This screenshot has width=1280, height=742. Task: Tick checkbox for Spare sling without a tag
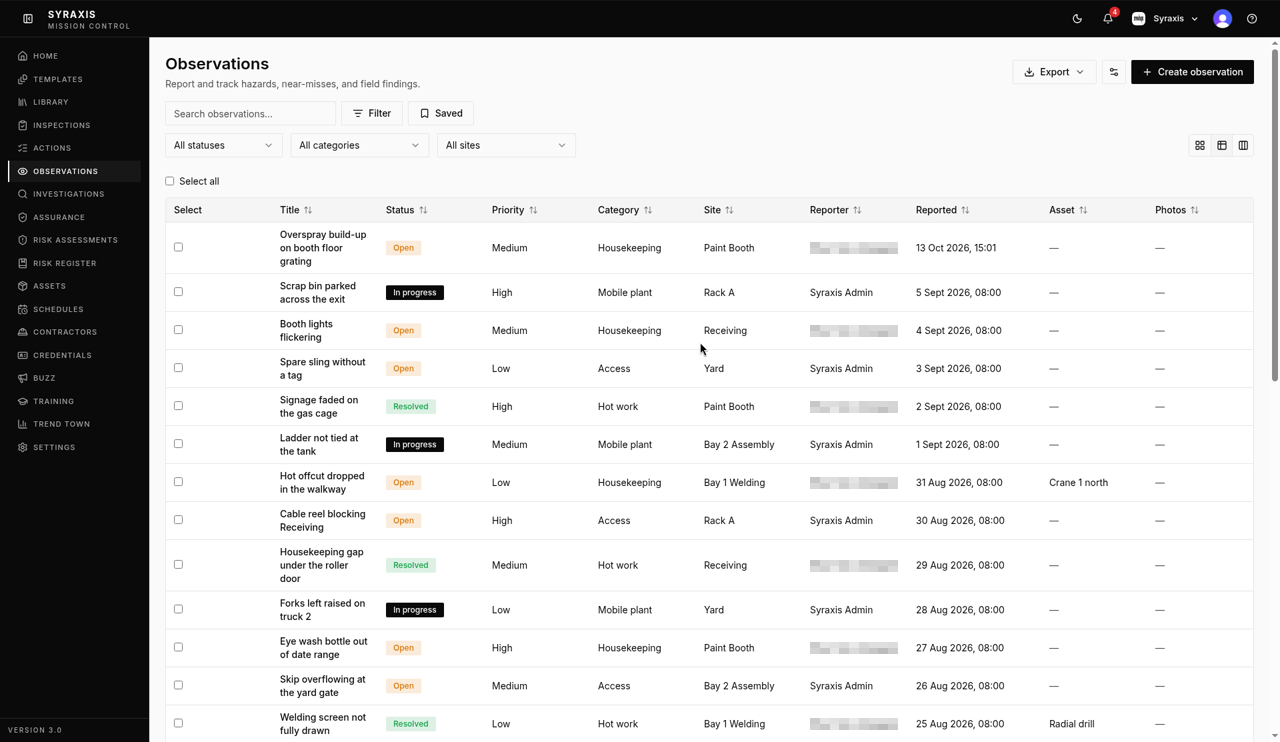tap(178, 368)
